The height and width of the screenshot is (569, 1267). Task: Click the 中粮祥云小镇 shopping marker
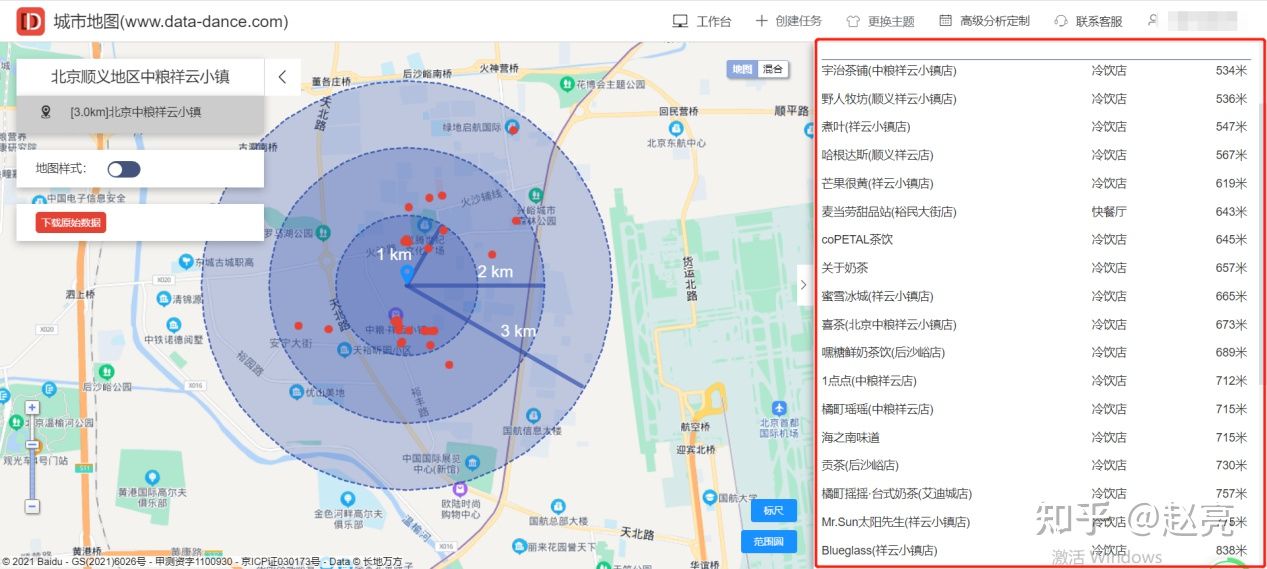(x=396, y=315)
